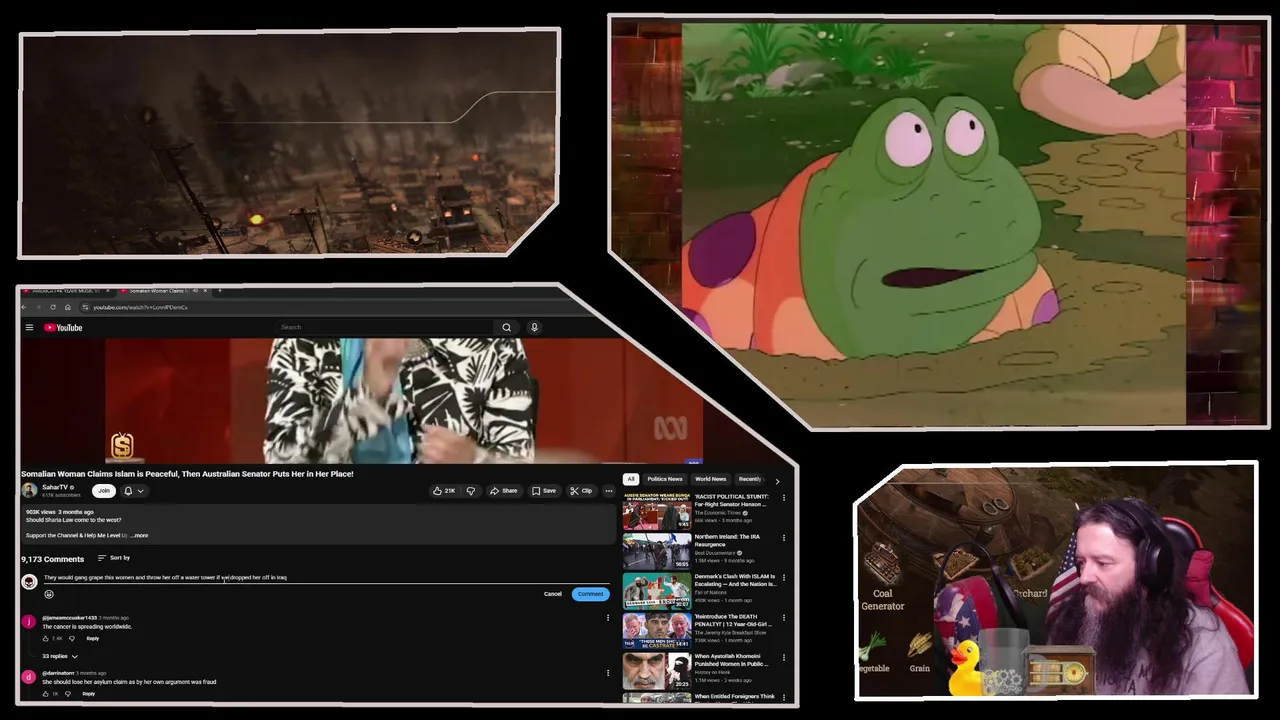The image size is (1280, 720).
Task: Click the search magnifier button
Action: point(506,327)
